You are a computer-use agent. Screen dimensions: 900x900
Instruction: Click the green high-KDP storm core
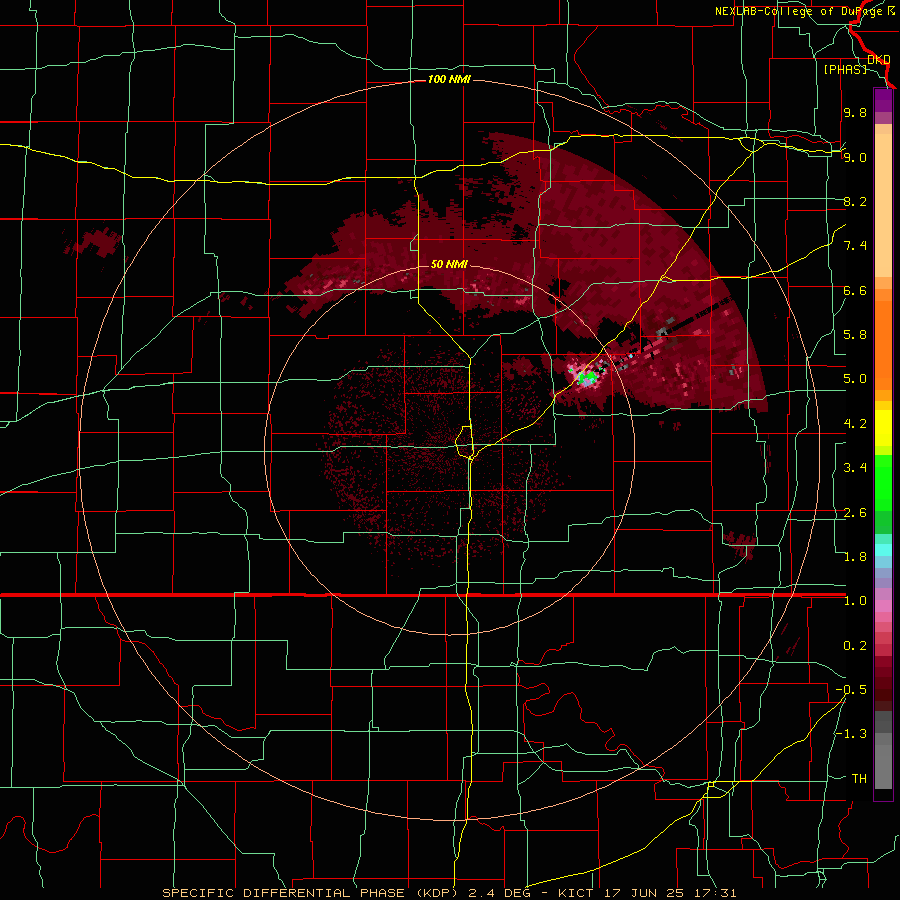587,377
